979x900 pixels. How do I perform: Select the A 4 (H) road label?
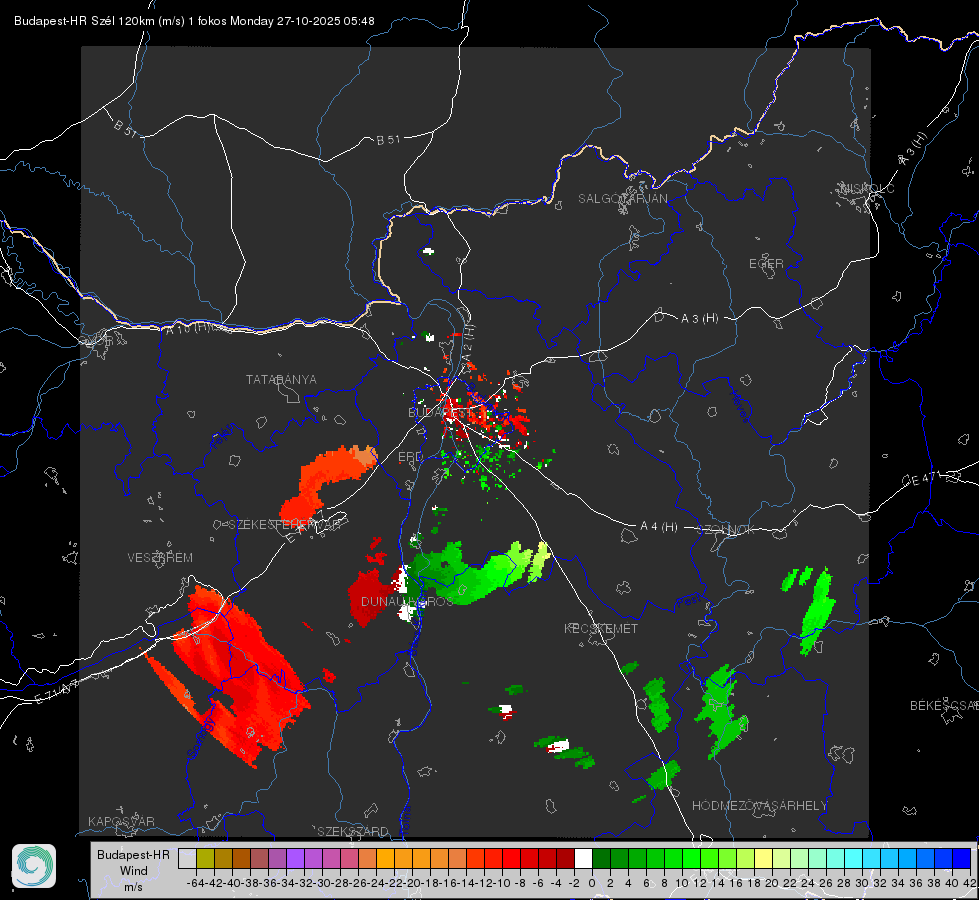[659, 527]
